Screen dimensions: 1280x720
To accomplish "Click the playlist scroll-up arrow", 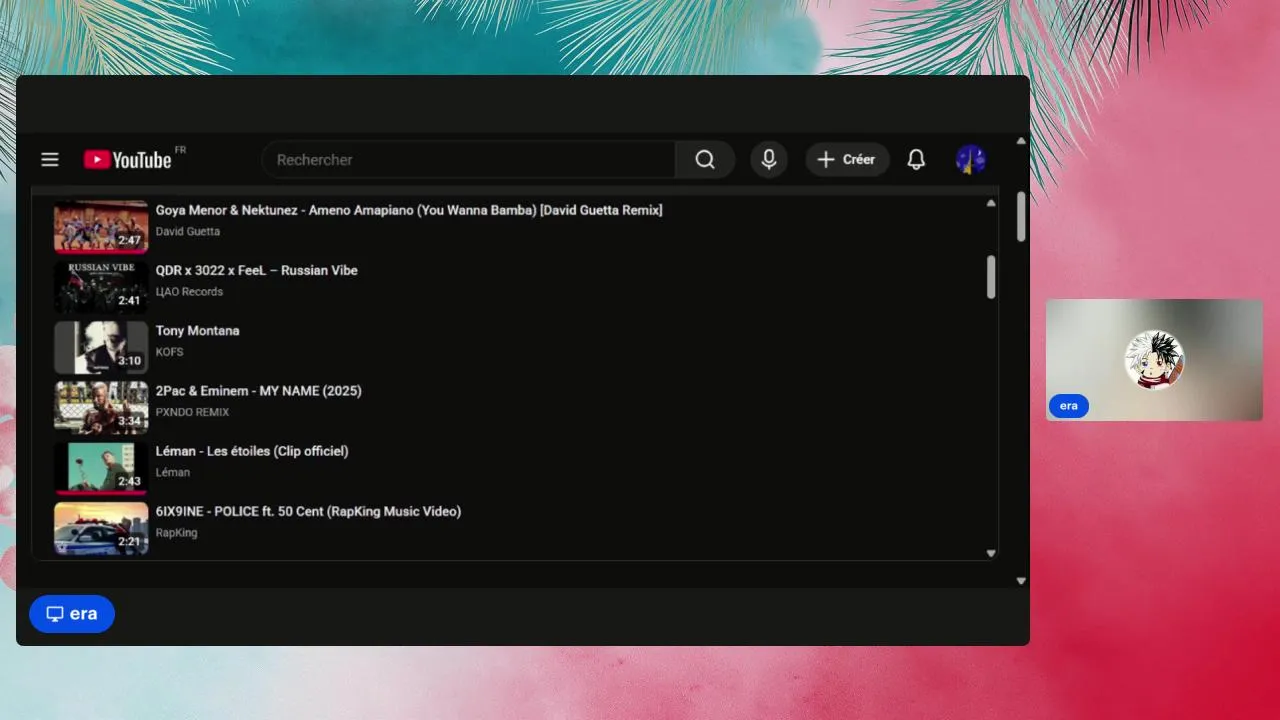I will click(x=991, y=203).
